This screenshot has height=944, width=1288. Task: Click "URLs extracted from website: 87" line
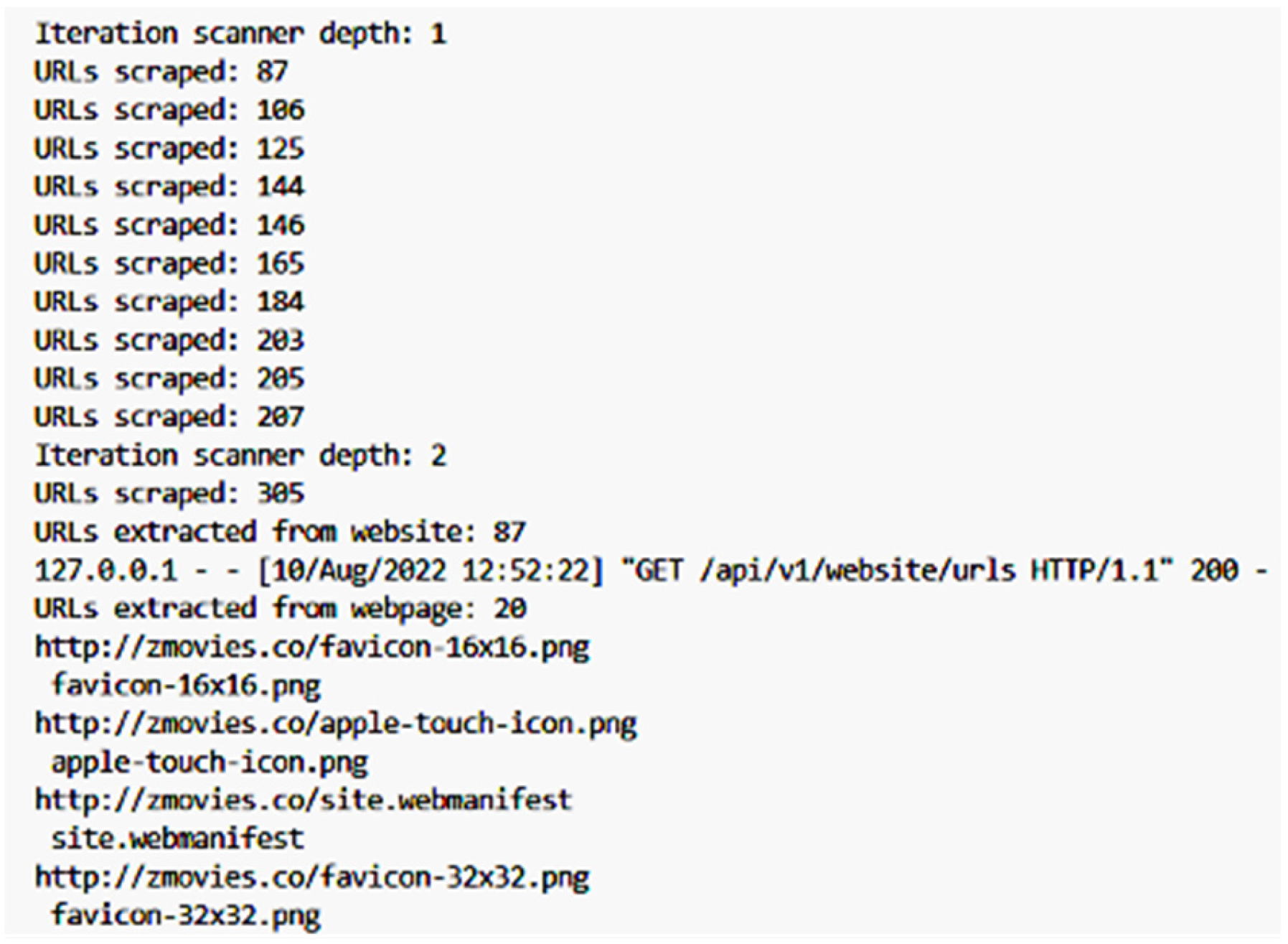coord(280,532)
